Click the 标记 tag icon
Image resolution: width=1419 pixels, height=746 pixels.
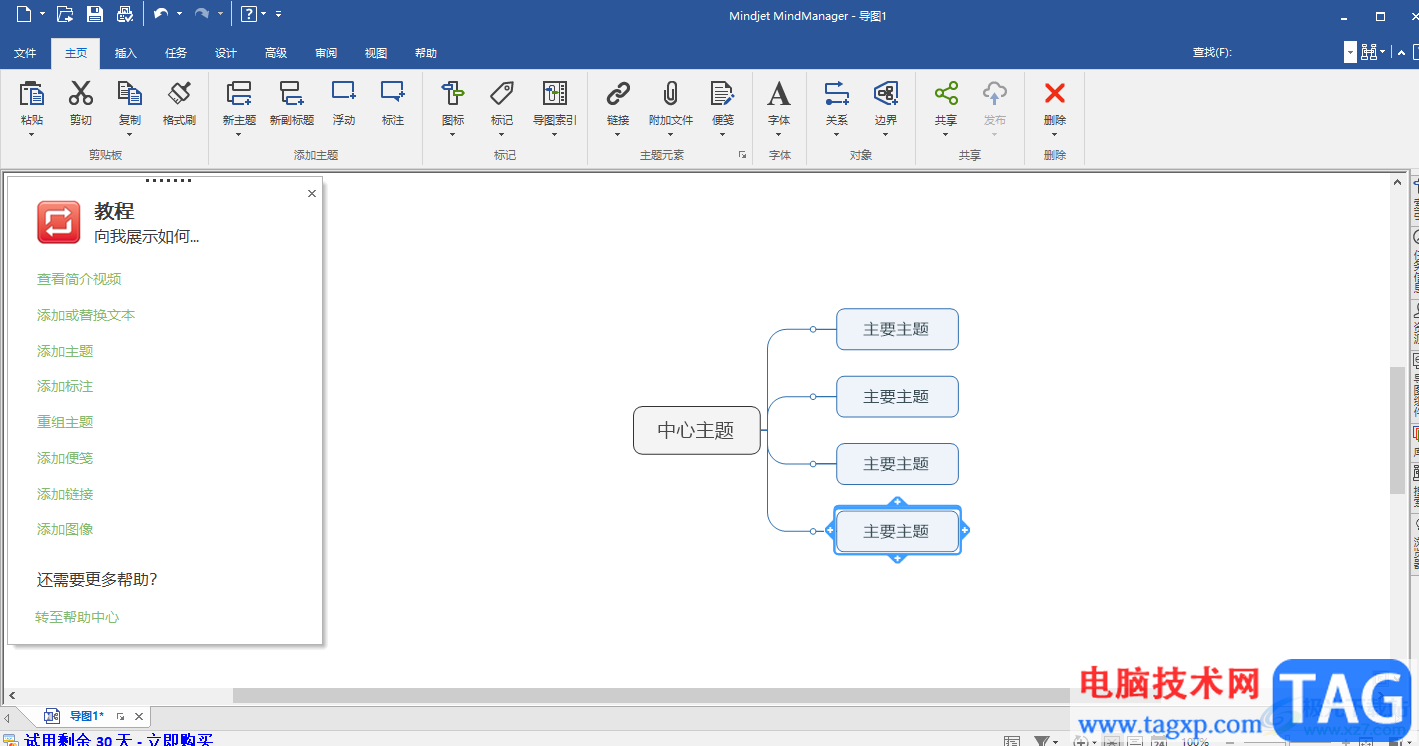502,94
